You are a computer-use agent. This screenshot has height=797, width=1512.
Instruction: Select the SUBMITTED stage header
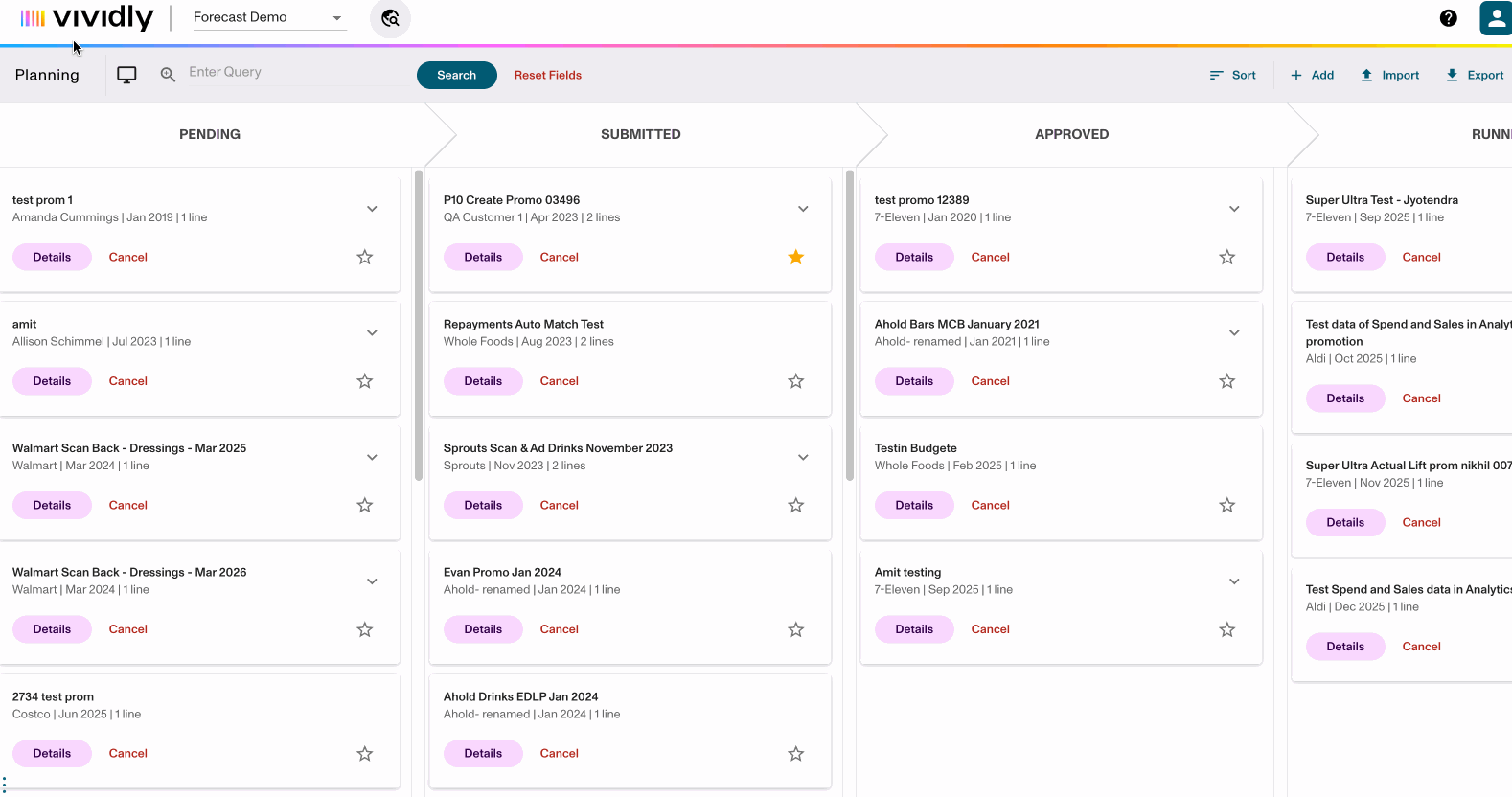[x=641, y=134]
